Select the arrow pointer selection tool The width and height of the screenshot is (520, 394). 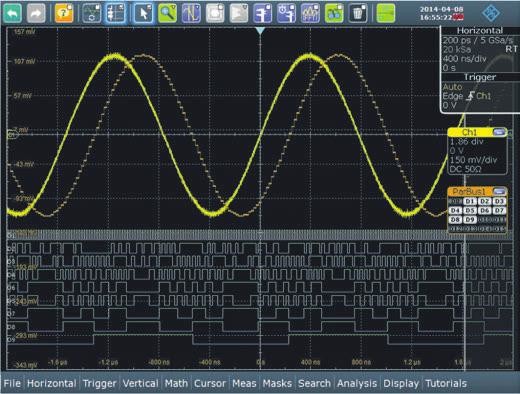click(x=144, y=13)
